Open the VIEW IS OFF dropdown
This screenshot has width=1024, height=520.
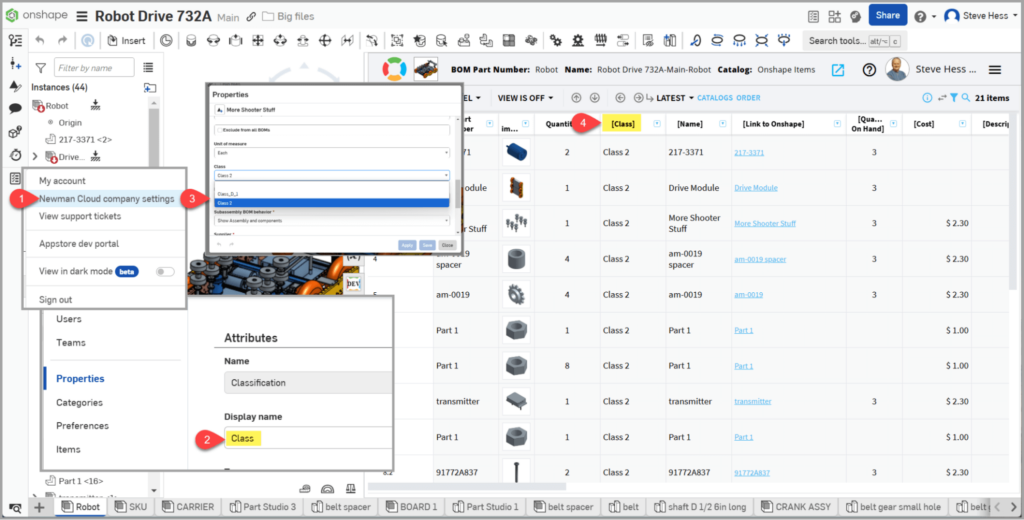pos(525,98)
